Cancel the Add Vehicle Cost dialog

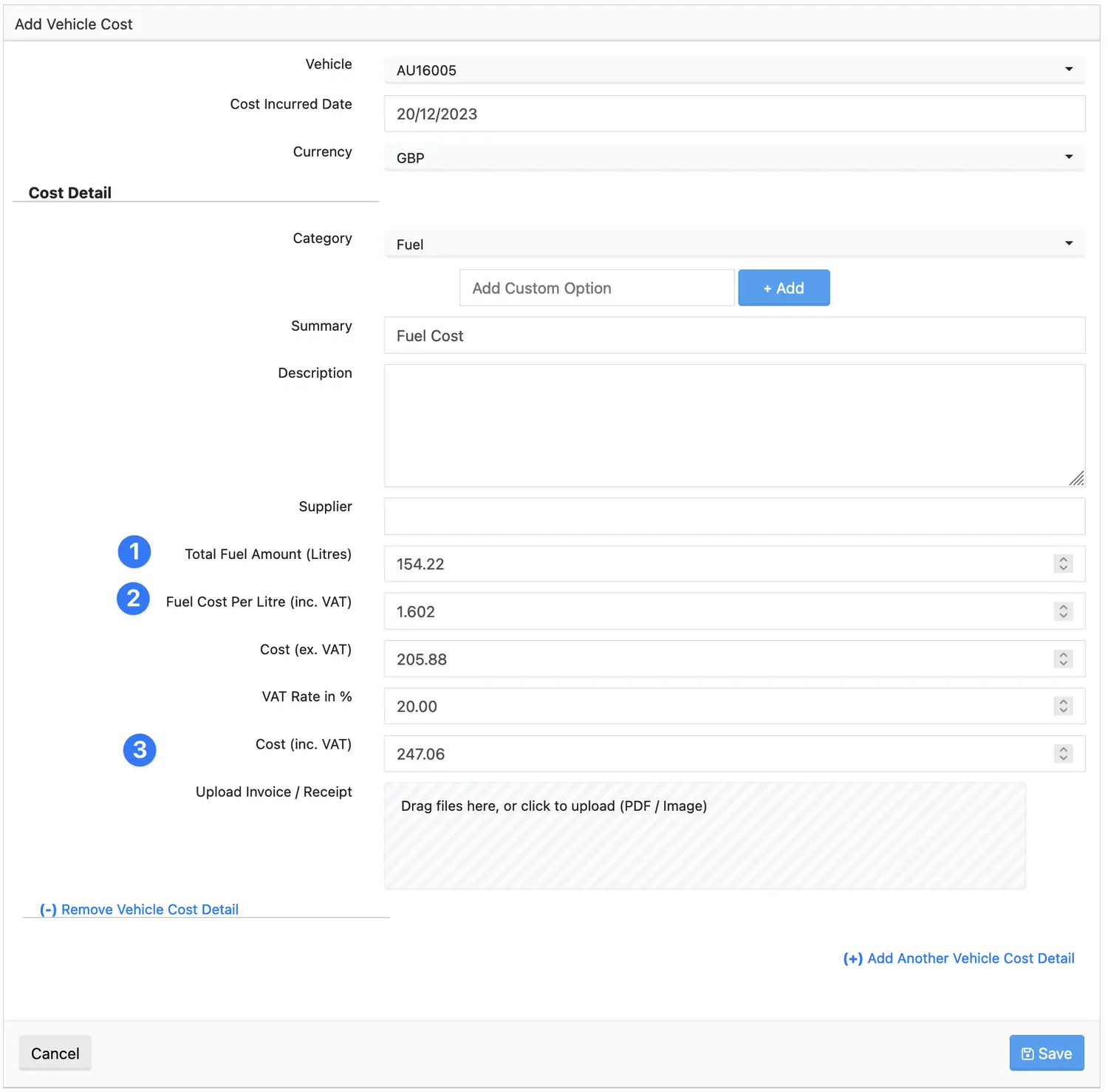tap(55, 1054)
